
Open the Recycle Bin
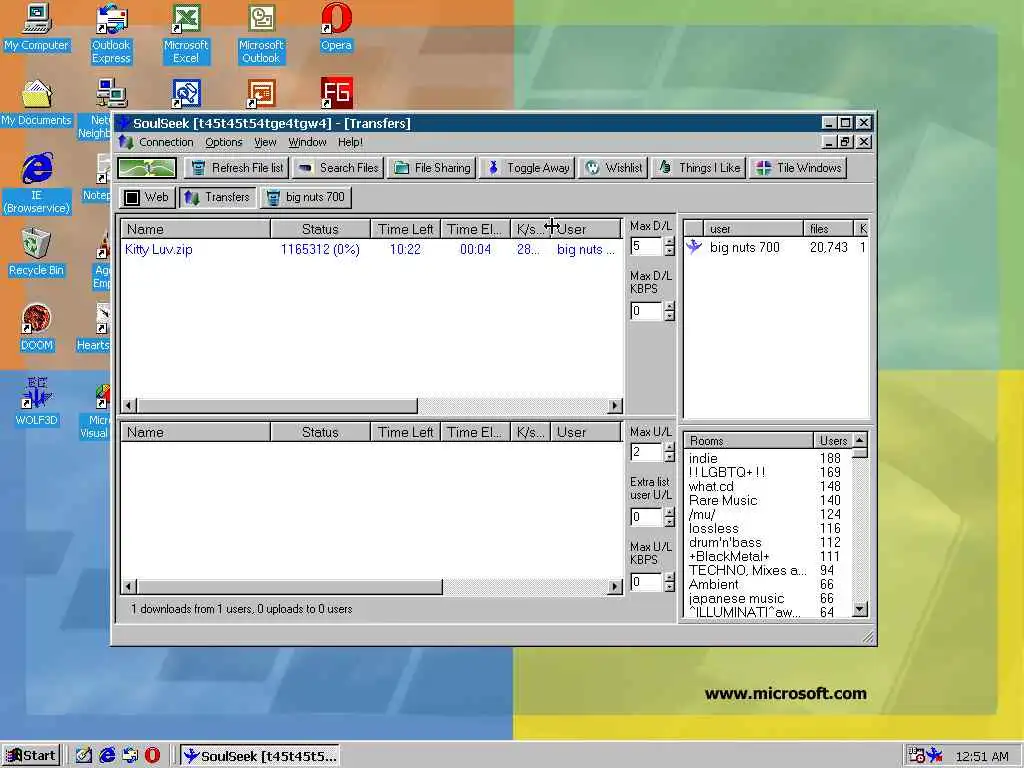[36, 253]
